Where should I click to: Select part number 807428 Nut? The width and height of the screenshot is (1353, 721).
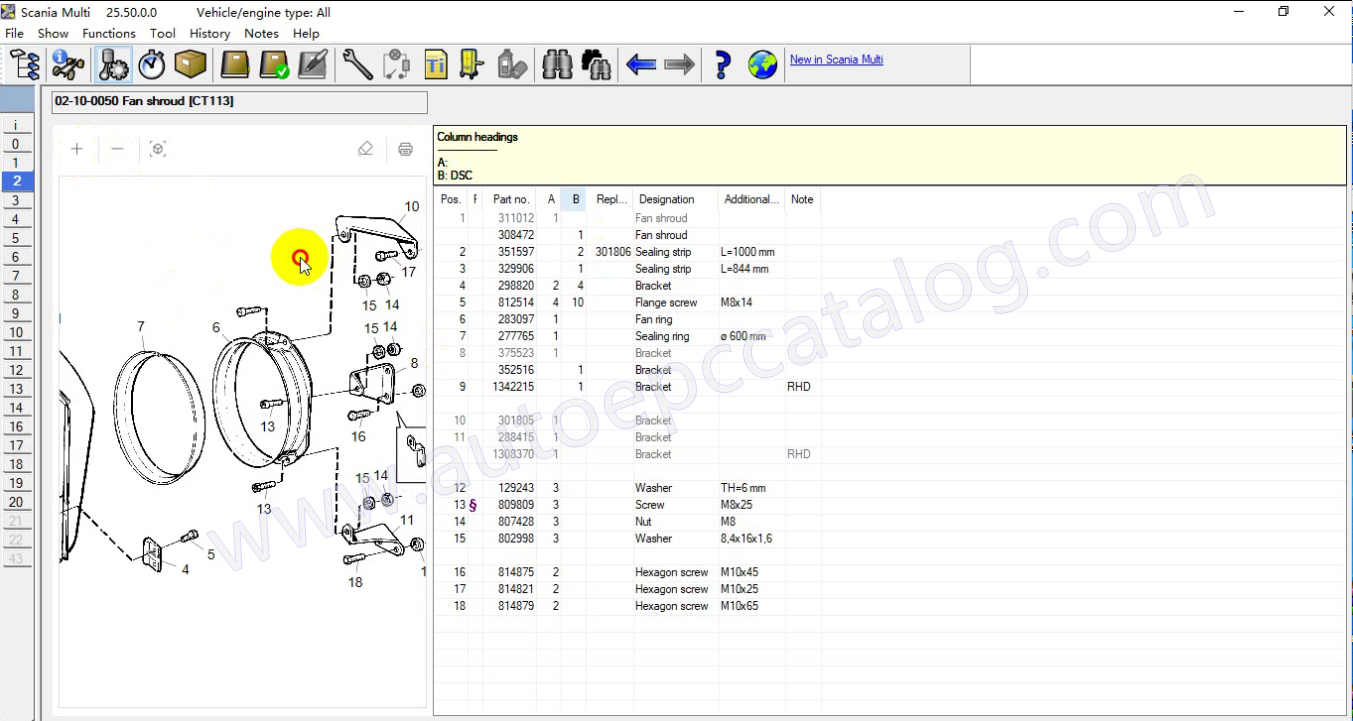(x=516, y=522)
